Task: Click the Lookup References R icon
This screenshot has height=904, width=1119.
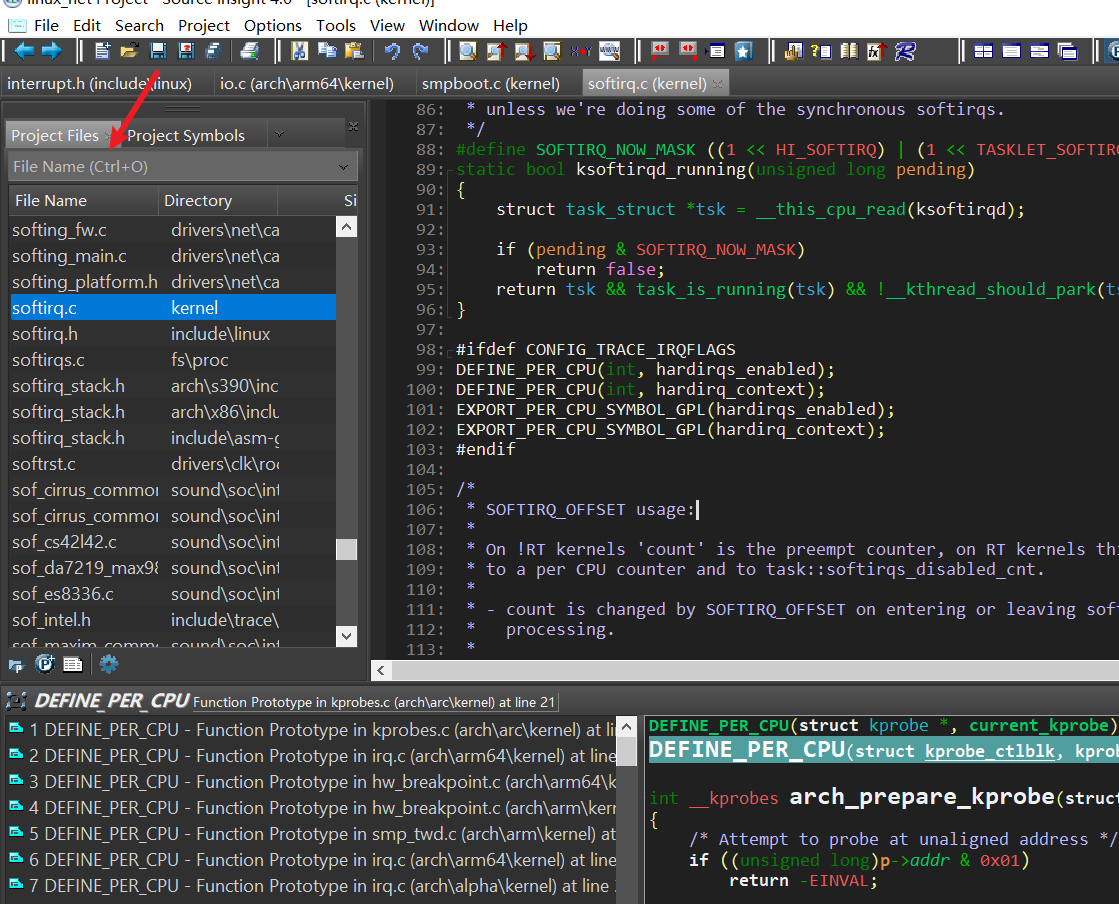Action: click(x=905, y=51)
